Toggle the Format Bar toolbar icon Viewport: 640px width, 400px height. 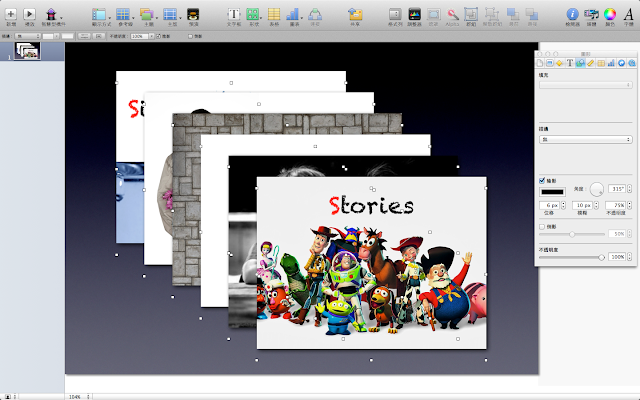395,14
